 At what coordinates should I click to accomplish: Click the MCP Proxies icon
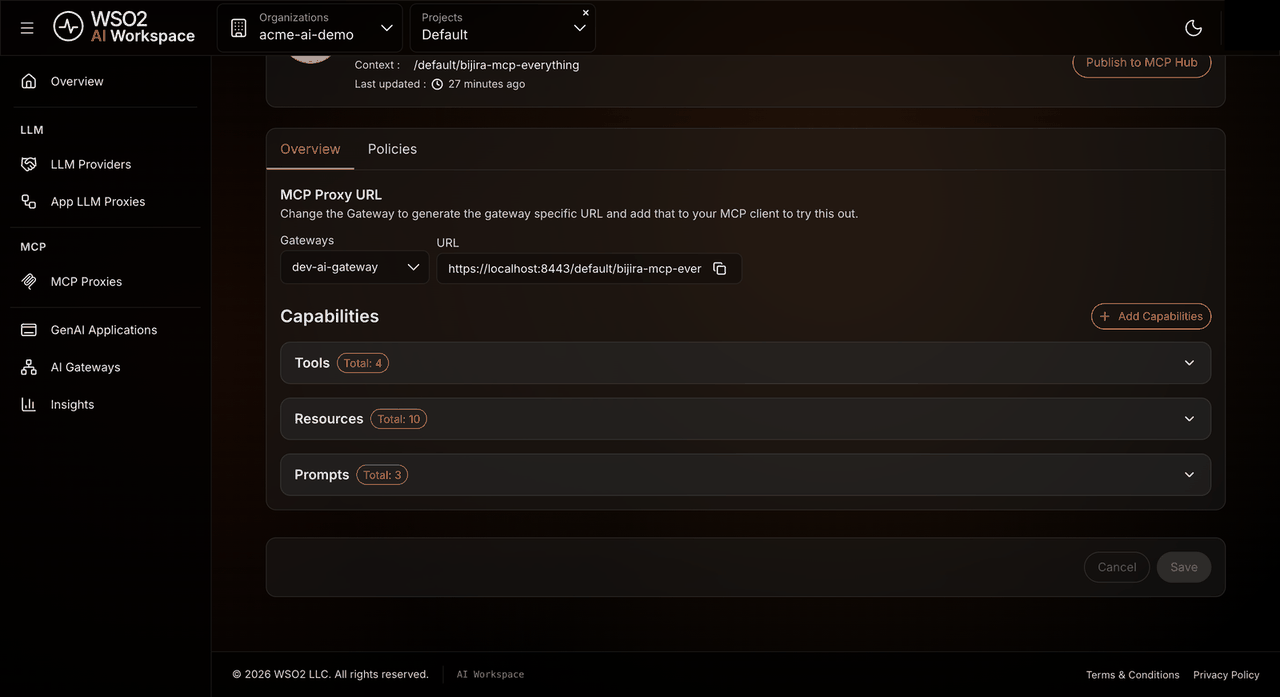point(29,281)
